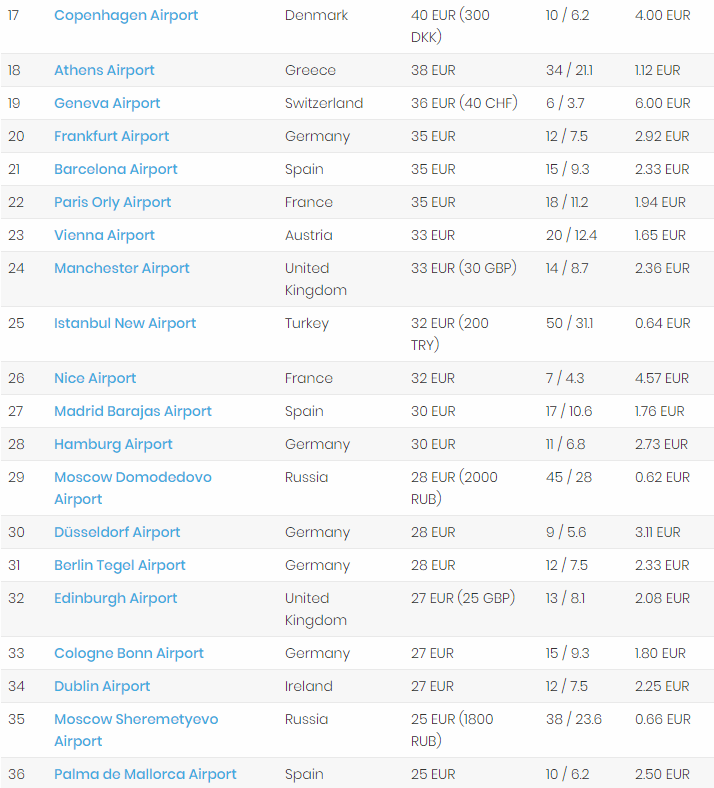Select the Dublin Airport link

(102, 686)
